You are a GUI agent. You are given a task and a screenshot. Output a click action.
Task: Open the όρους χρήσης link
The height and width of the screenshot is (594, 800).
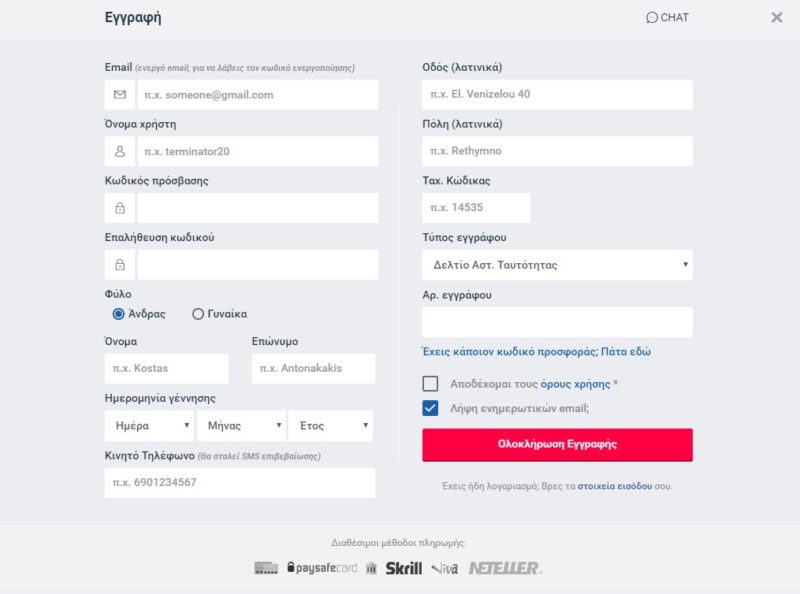[575, 384]
